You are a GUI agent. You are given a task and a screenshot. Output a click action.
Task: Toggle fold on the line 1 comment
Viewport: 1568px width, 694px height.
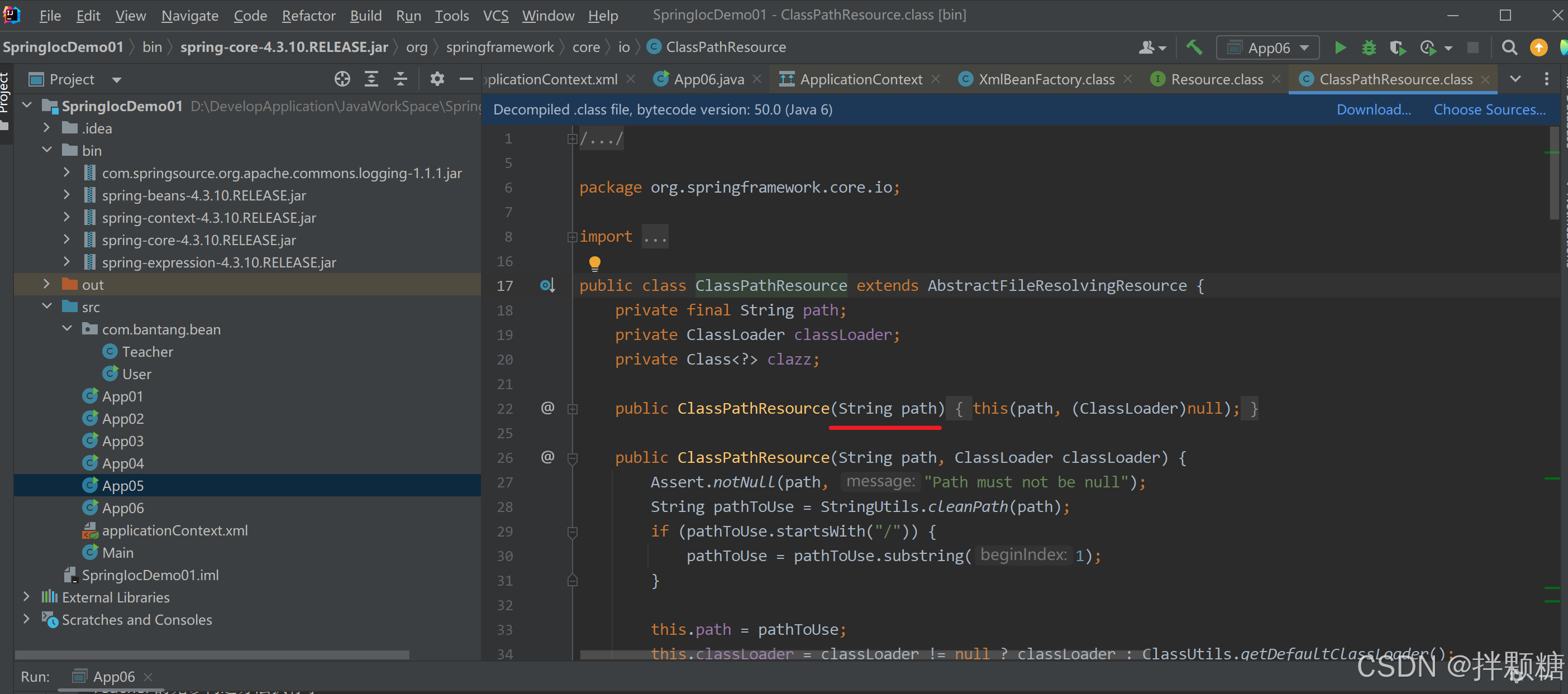point(572,138)
